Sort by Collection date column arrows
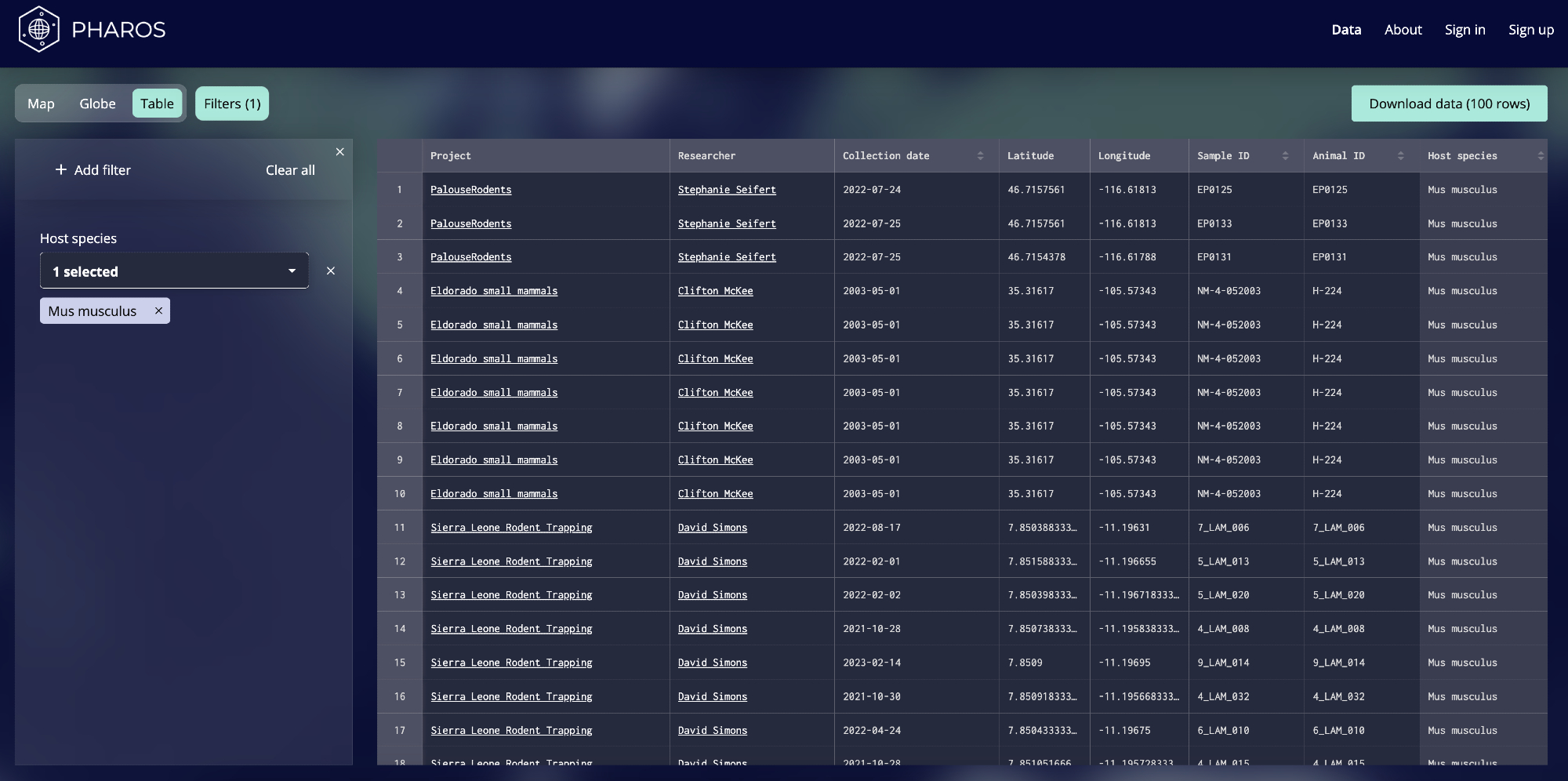Image resolution: width=1568 pixels, height=781 pixels. pyautogui.click(x=980, y=156)
